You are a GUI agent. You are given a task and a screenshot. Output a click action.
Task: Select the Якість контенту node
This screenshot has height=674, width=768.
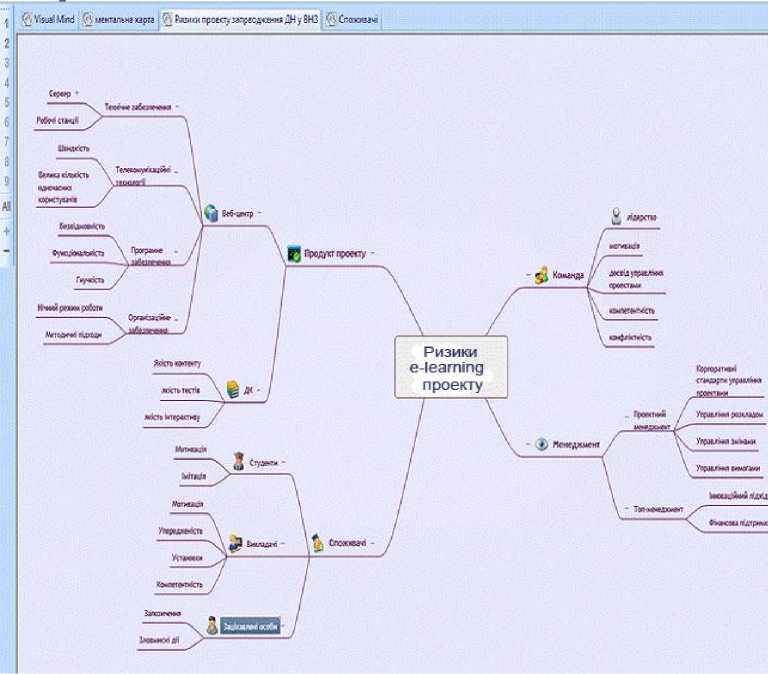point(177,363)
